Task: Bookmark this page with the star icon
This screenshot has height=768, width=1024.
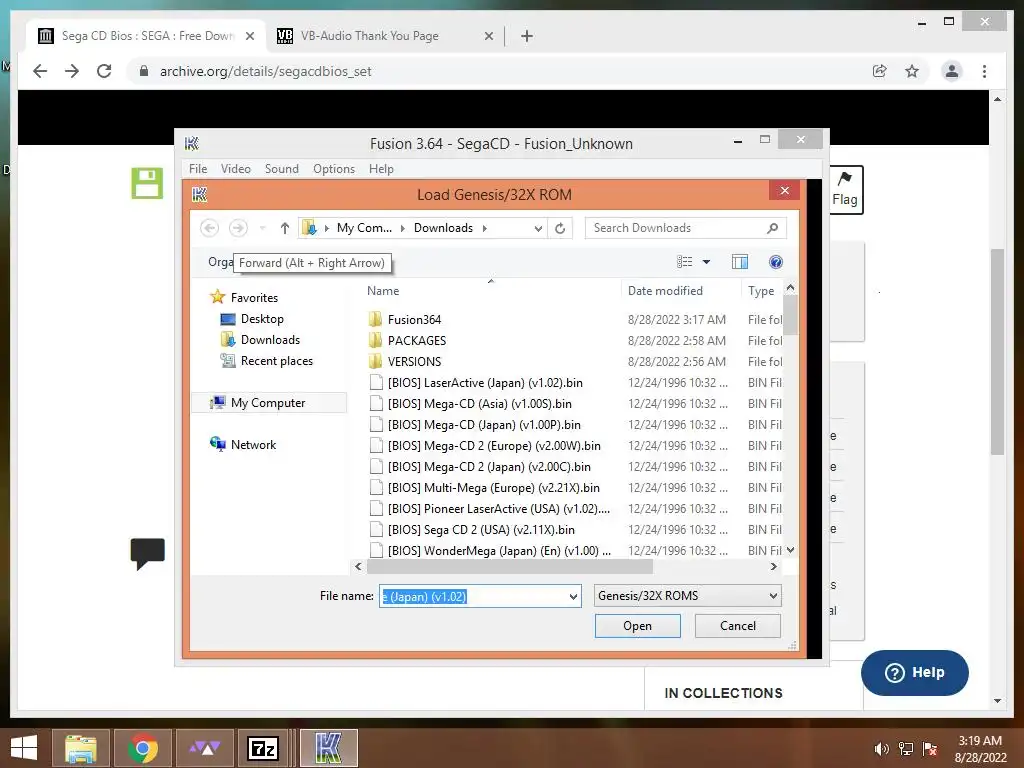Action: coord(912,71)
